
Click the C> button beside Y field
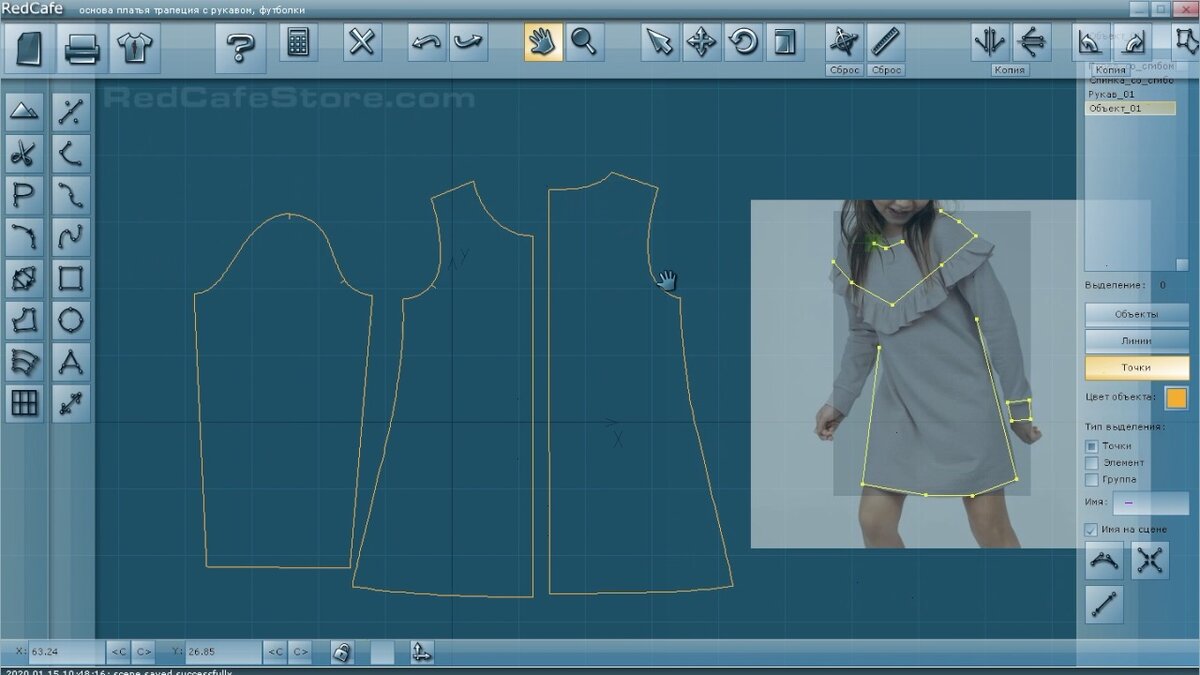click(300, 652)
